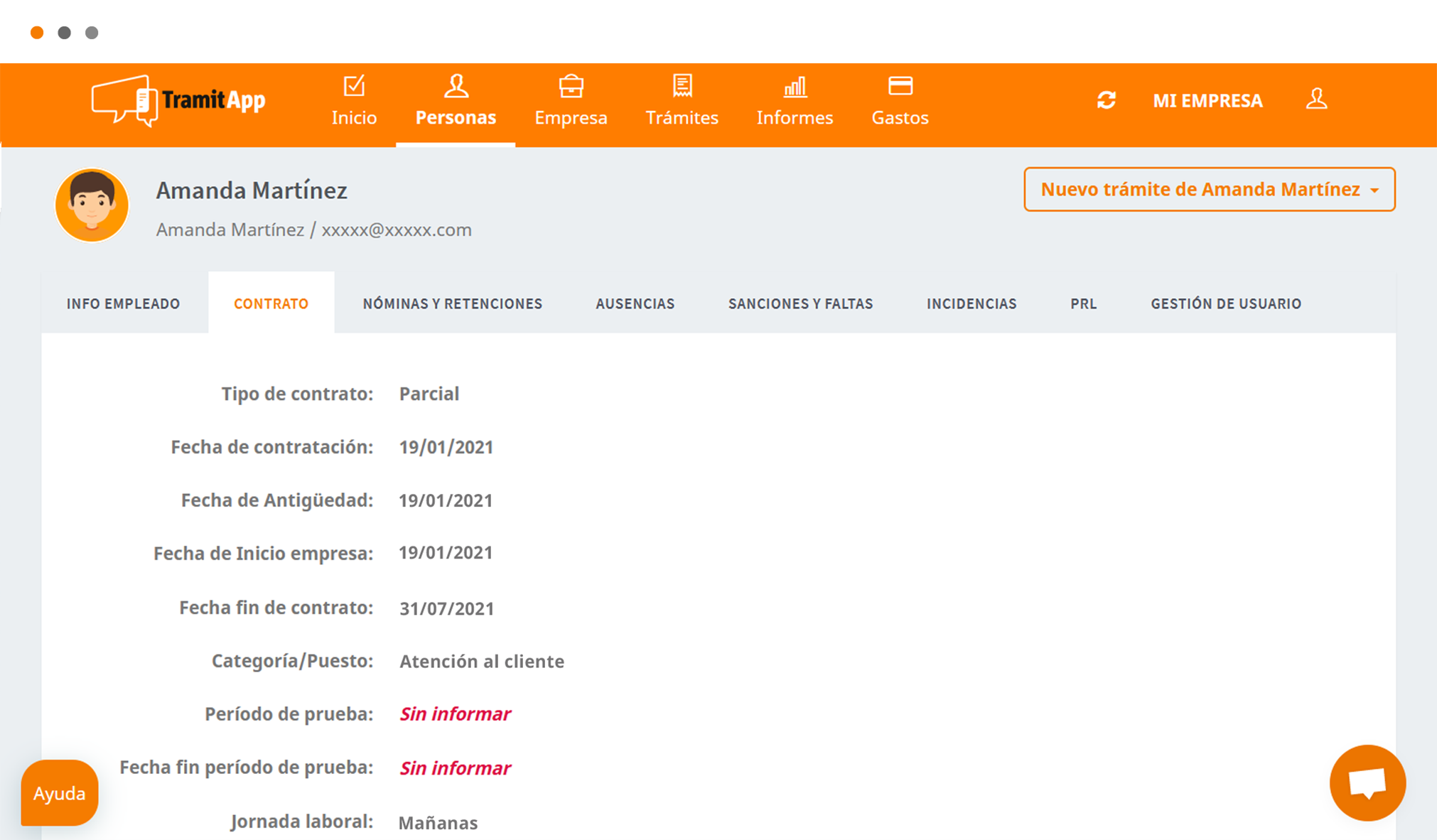Switch to INCIDENCIAS tab
The width and height of the screenshot is (1437, 840).
pyautogui.click(x=972, y=303)
